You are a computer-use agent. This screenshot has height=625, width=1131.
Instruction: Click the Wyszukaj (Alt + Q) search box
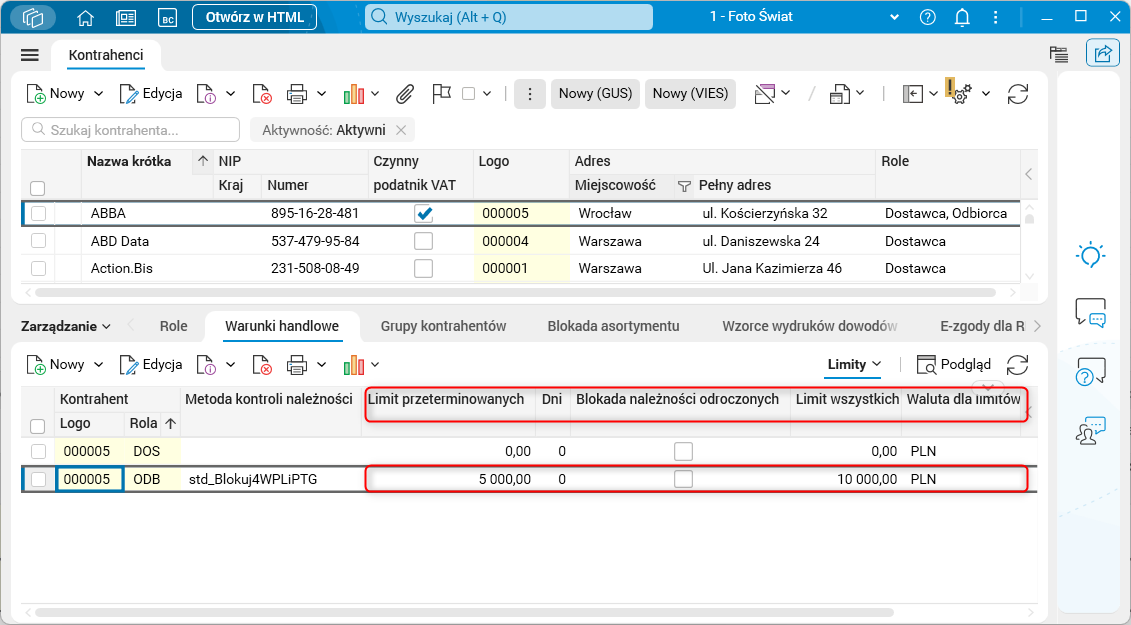tap(509, 17)
